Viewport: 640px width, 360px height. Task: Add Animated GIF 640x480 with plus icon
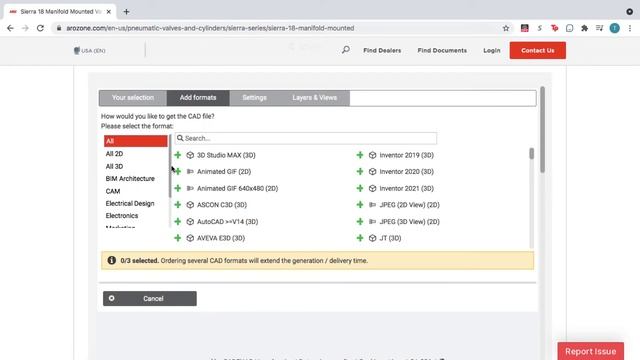pos(178,188)
